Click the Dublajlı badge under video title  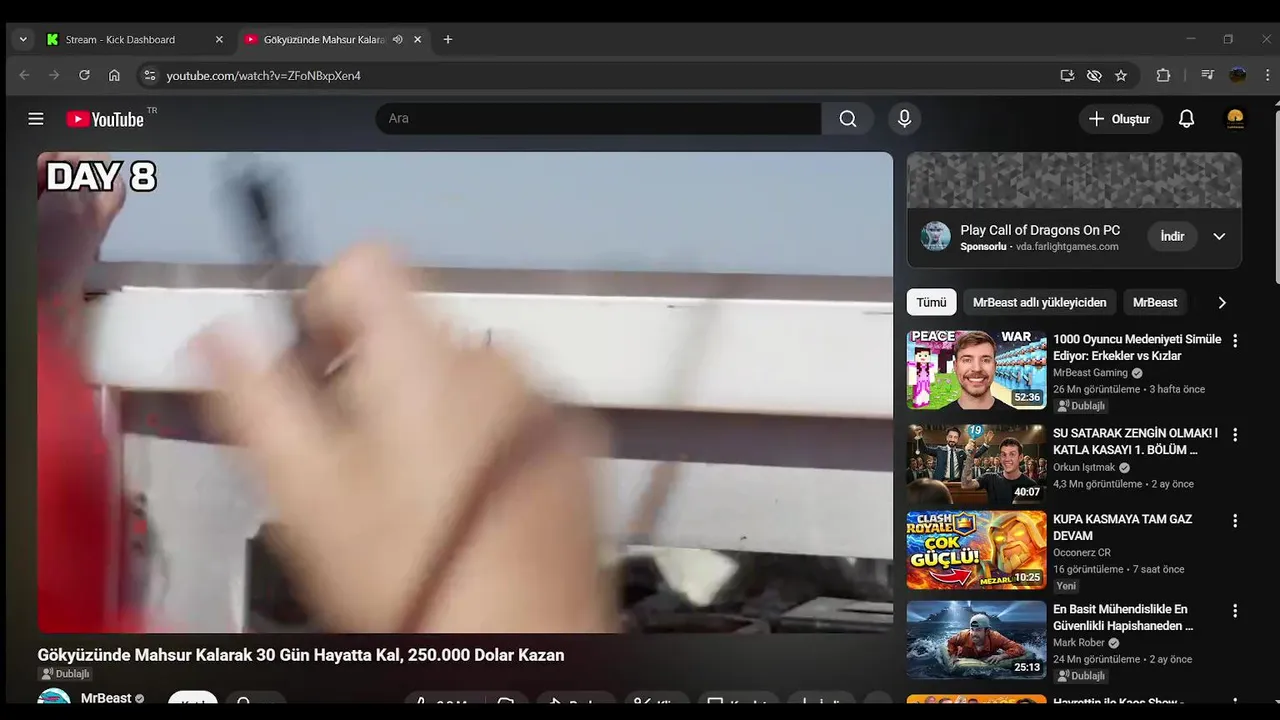[x=65, y=674]
